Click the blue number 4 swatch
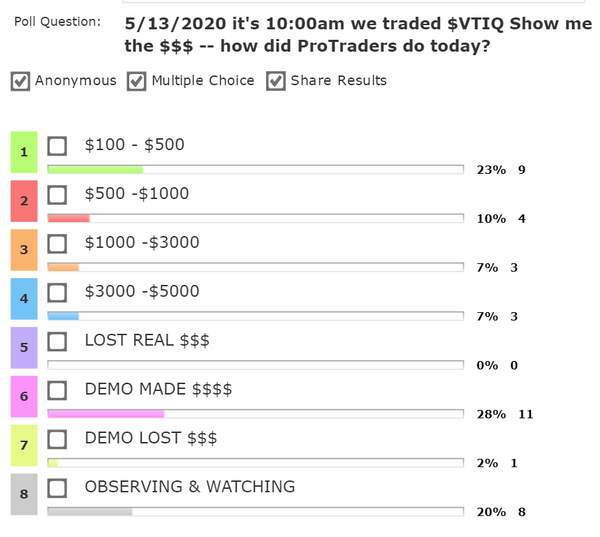 pyautogui.click(x=23, y=299)
